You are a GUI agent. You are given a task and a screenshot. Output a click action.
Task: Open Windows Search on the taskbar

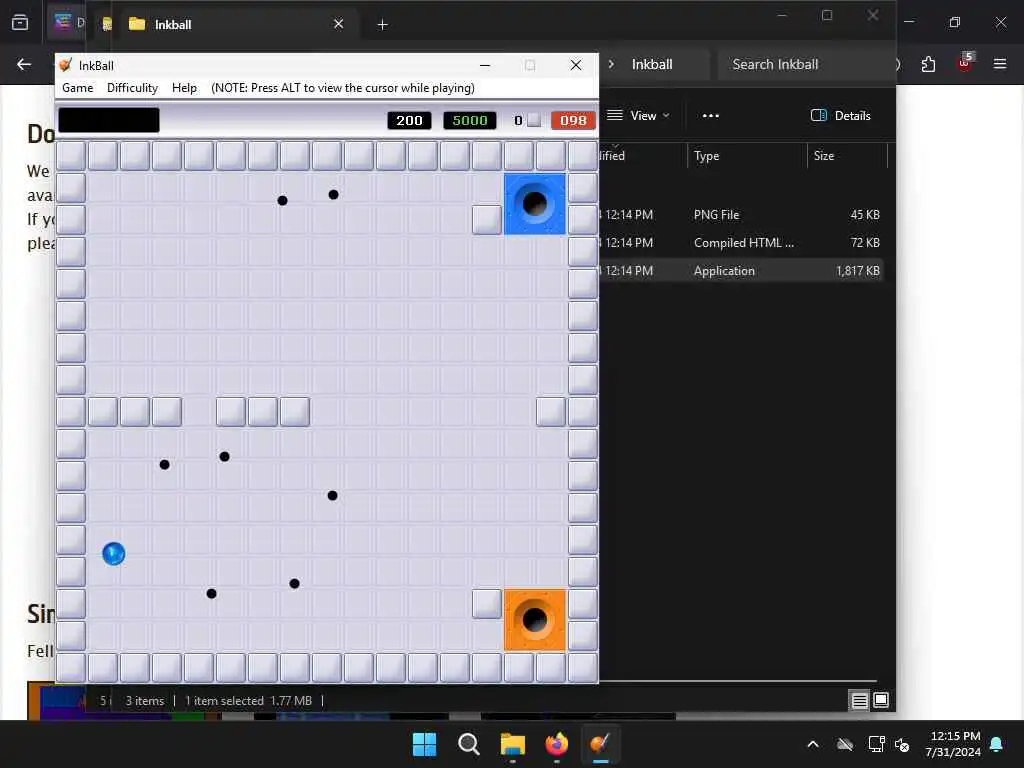(x=468, y=744)
